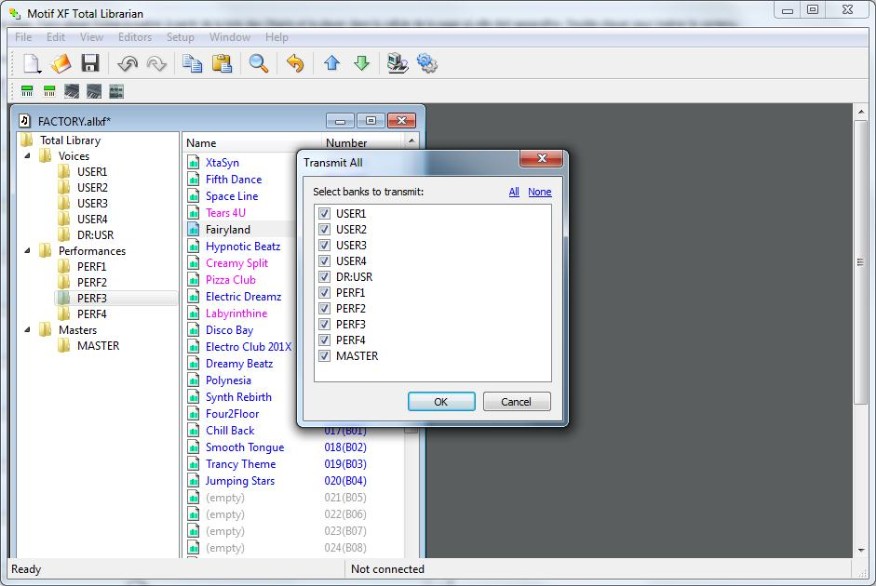Click the performance icon beside Pizza Club
876x586 pixels.
coord(193,280)
